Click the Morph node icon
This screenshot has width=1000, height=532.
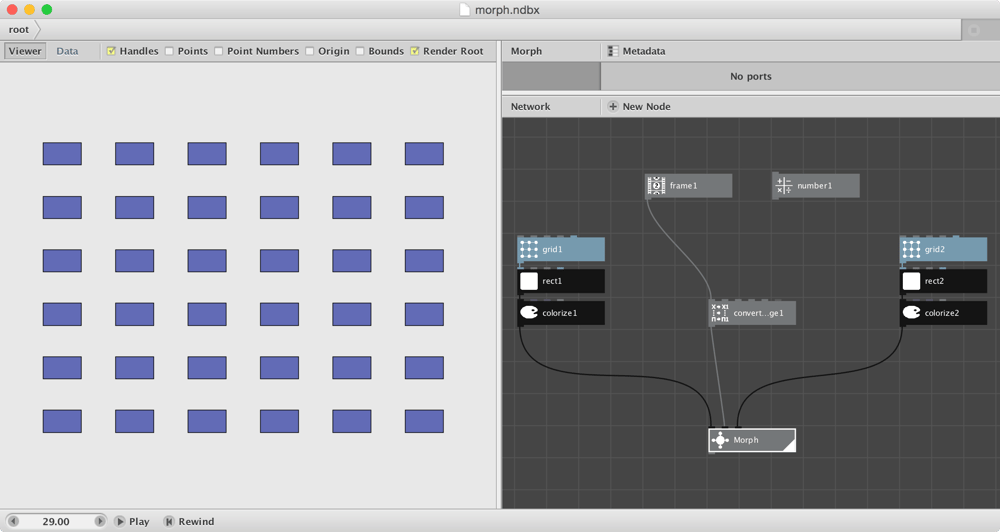click(x=720, y=440)
